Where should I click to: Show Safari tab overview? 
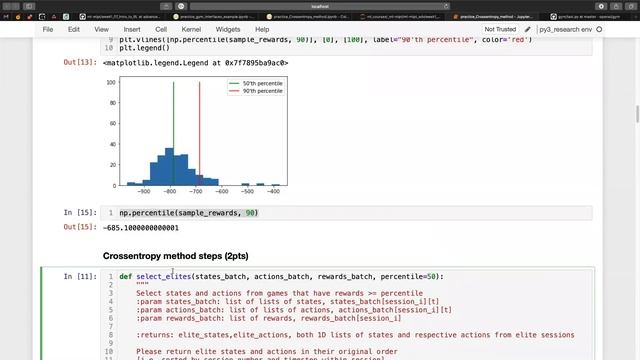[x=631, y=6]
